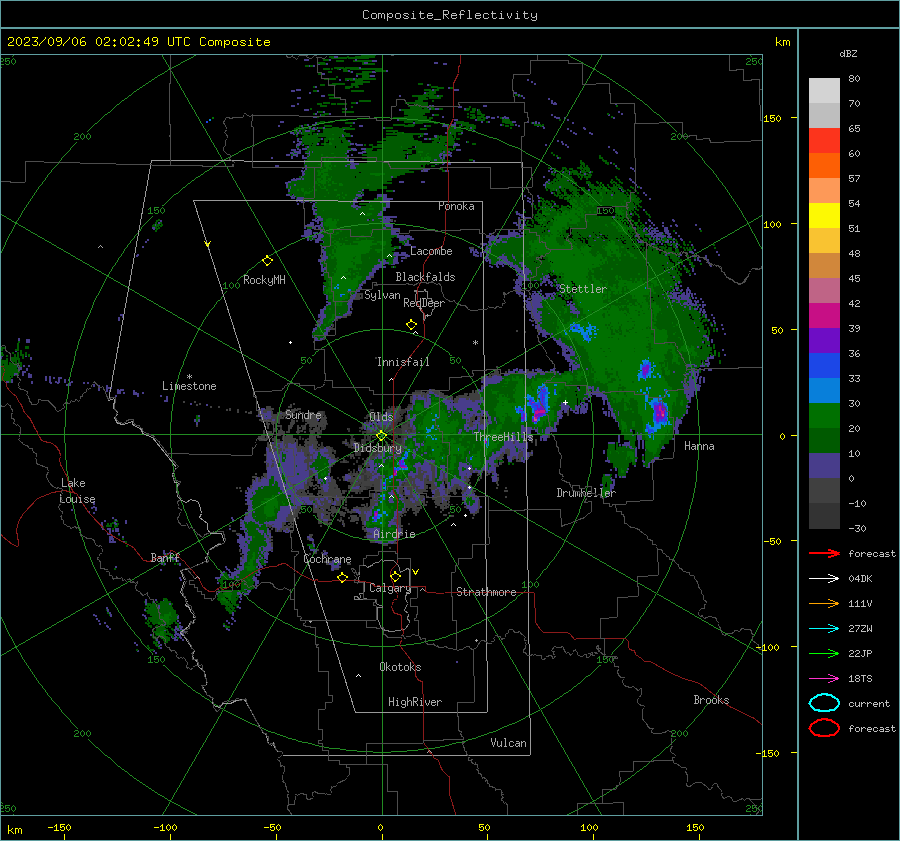
Task: Click the Ponoka town label
Action: click(456, 206)
